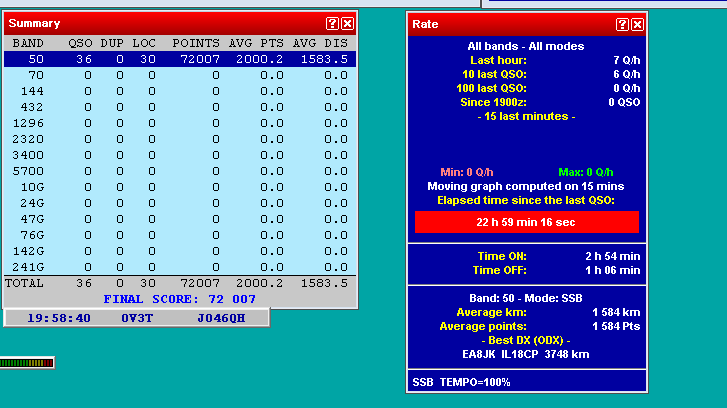
Task: Click the FINAL SCORE: 72 007 line
Action: point(180,299)
